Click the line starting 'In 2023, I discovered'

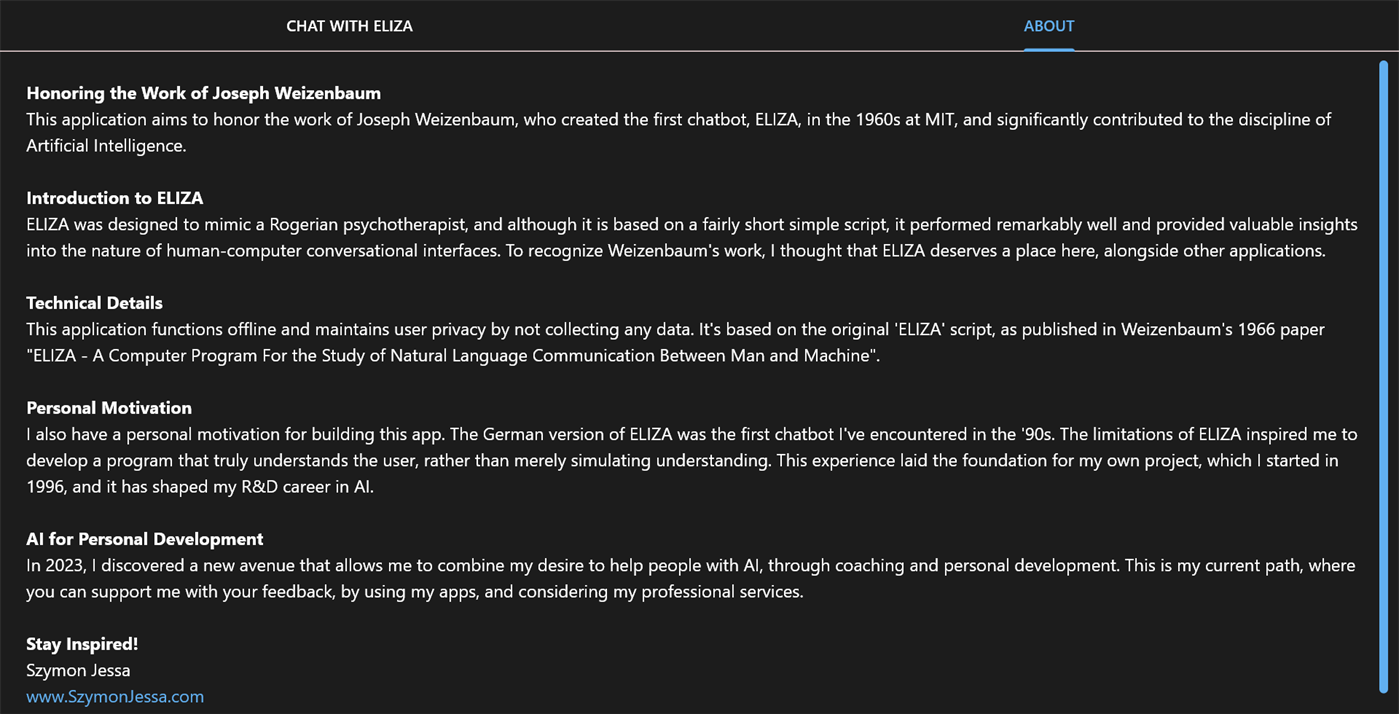[690, 565]
